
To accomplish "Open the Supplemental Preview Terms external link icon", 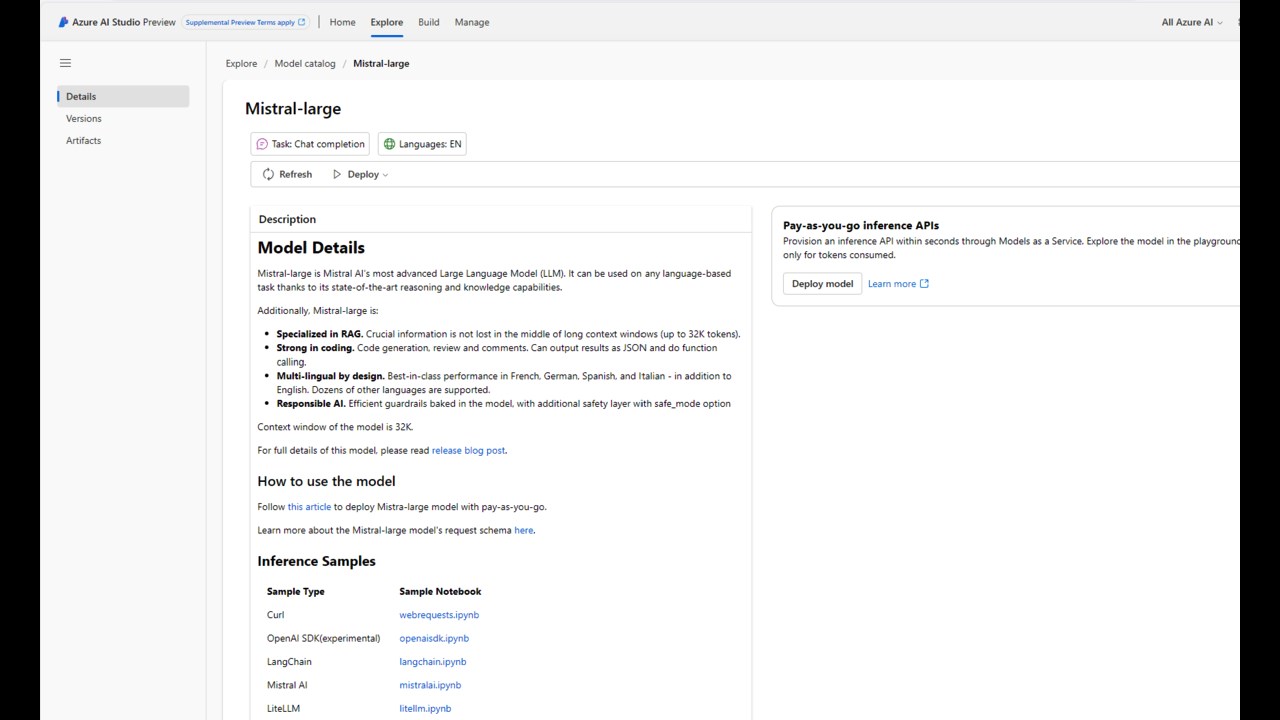I will 302,22.
